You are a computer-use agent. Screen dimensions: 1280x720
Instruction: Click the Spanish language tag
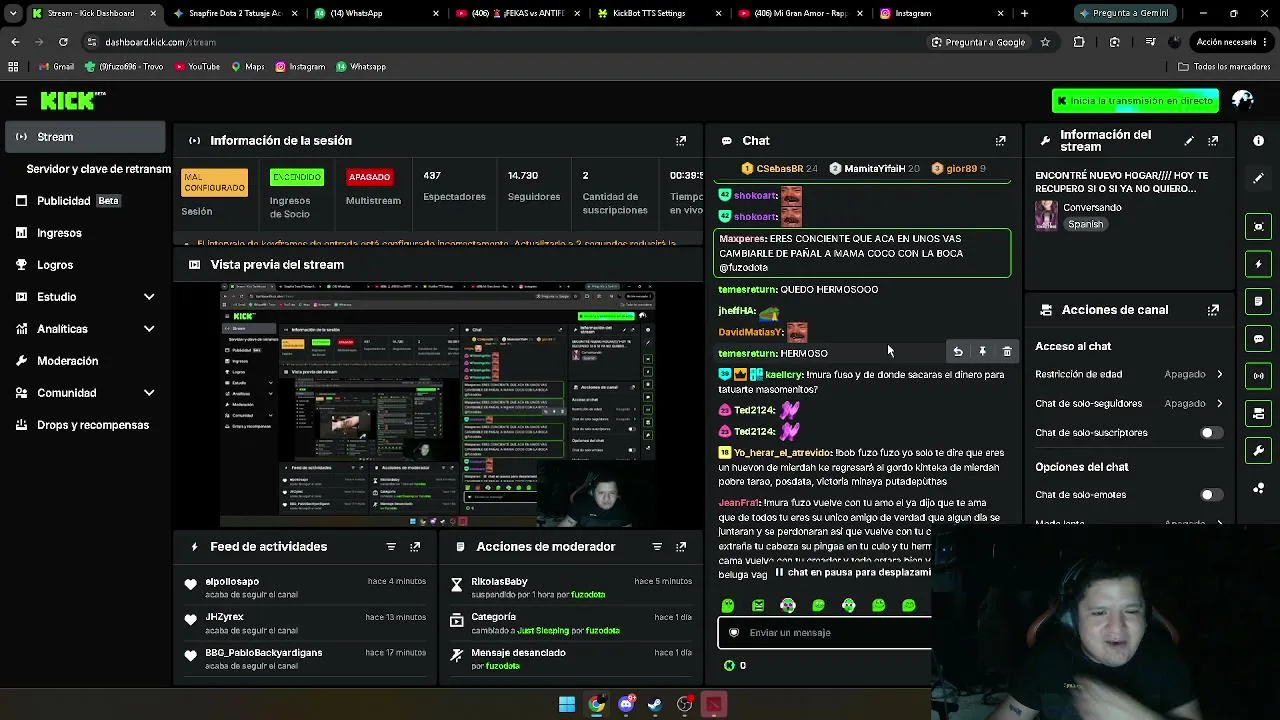1085,225
